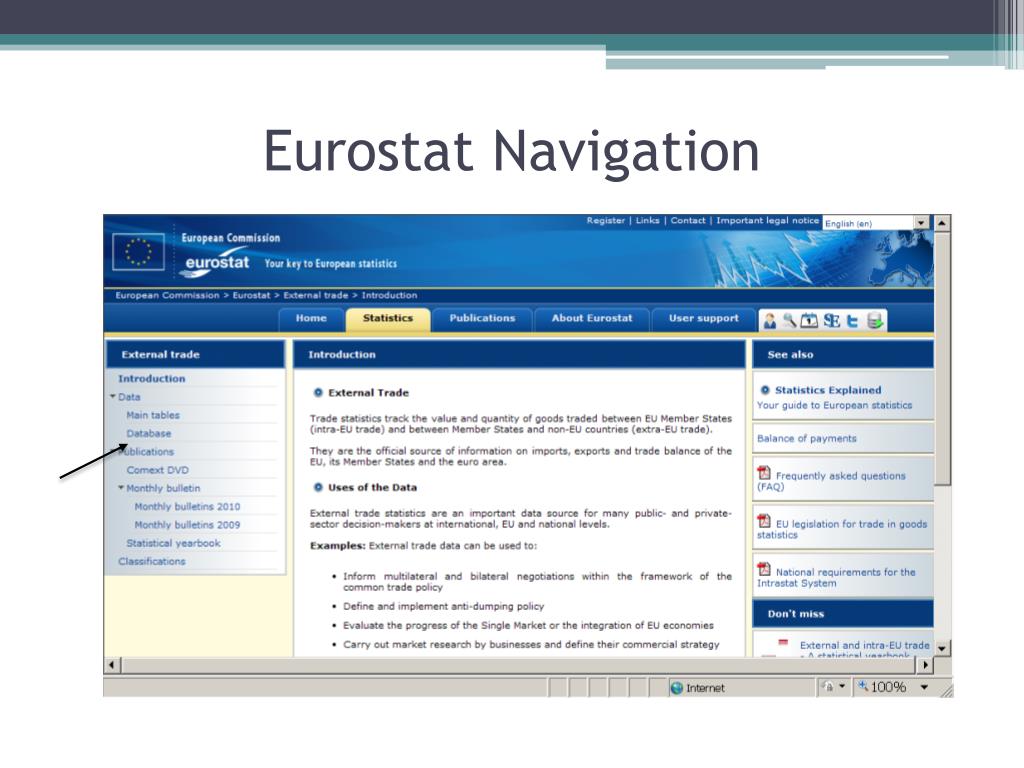Open Comext DVD in sidebar
The width and height of the screenshot is (1024, 768).
(x=157, y=470)
